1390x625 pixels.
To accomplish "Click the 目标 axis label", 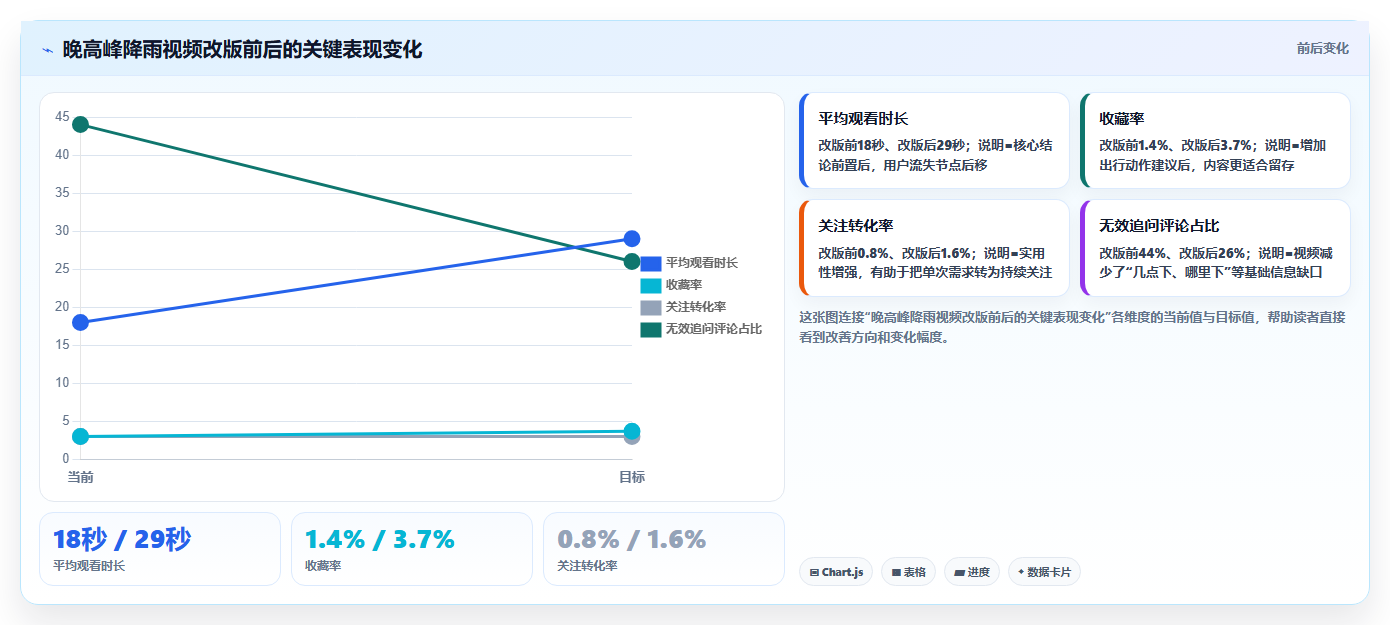I will [x=632, y=477].
